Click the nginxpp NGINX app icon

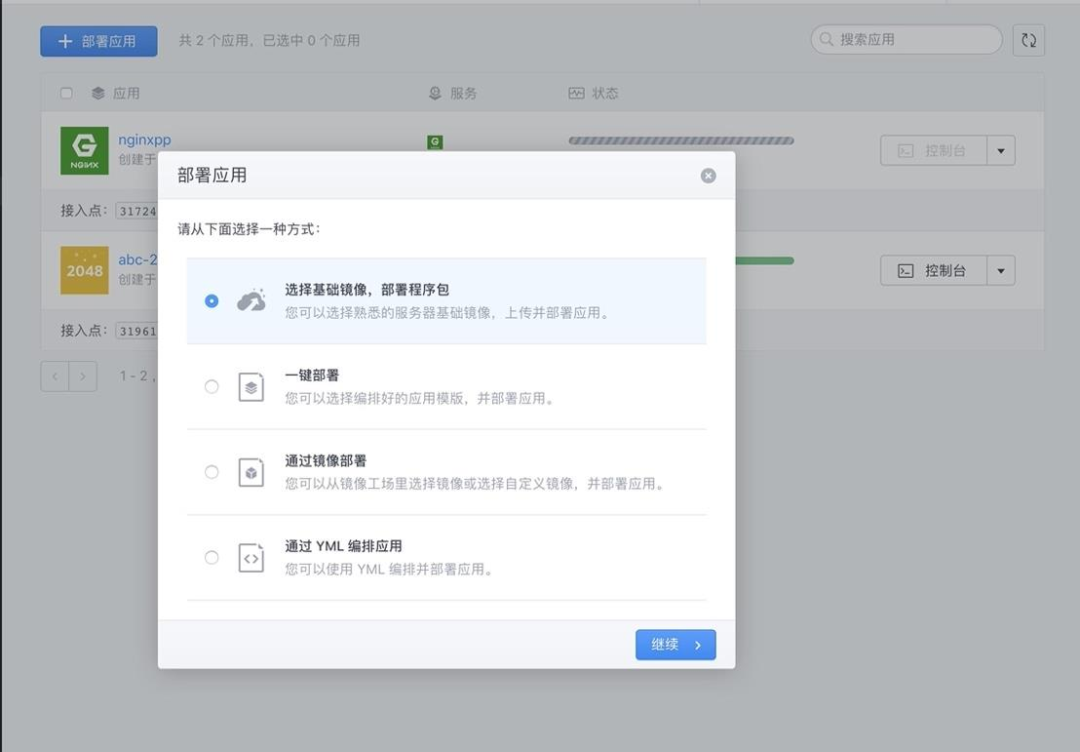(x=84, y=151)
